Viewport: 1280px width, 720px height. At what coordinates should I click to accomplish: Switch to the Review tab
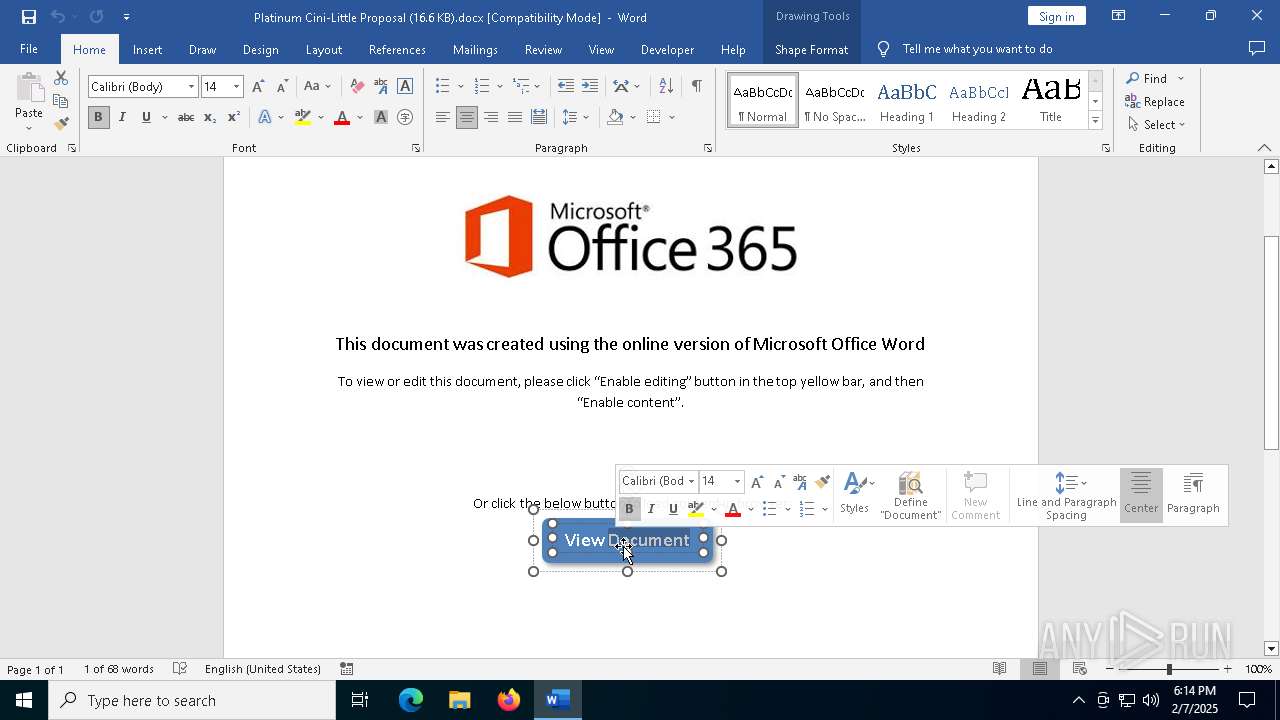pyautogui.click(x=543, y=49)
